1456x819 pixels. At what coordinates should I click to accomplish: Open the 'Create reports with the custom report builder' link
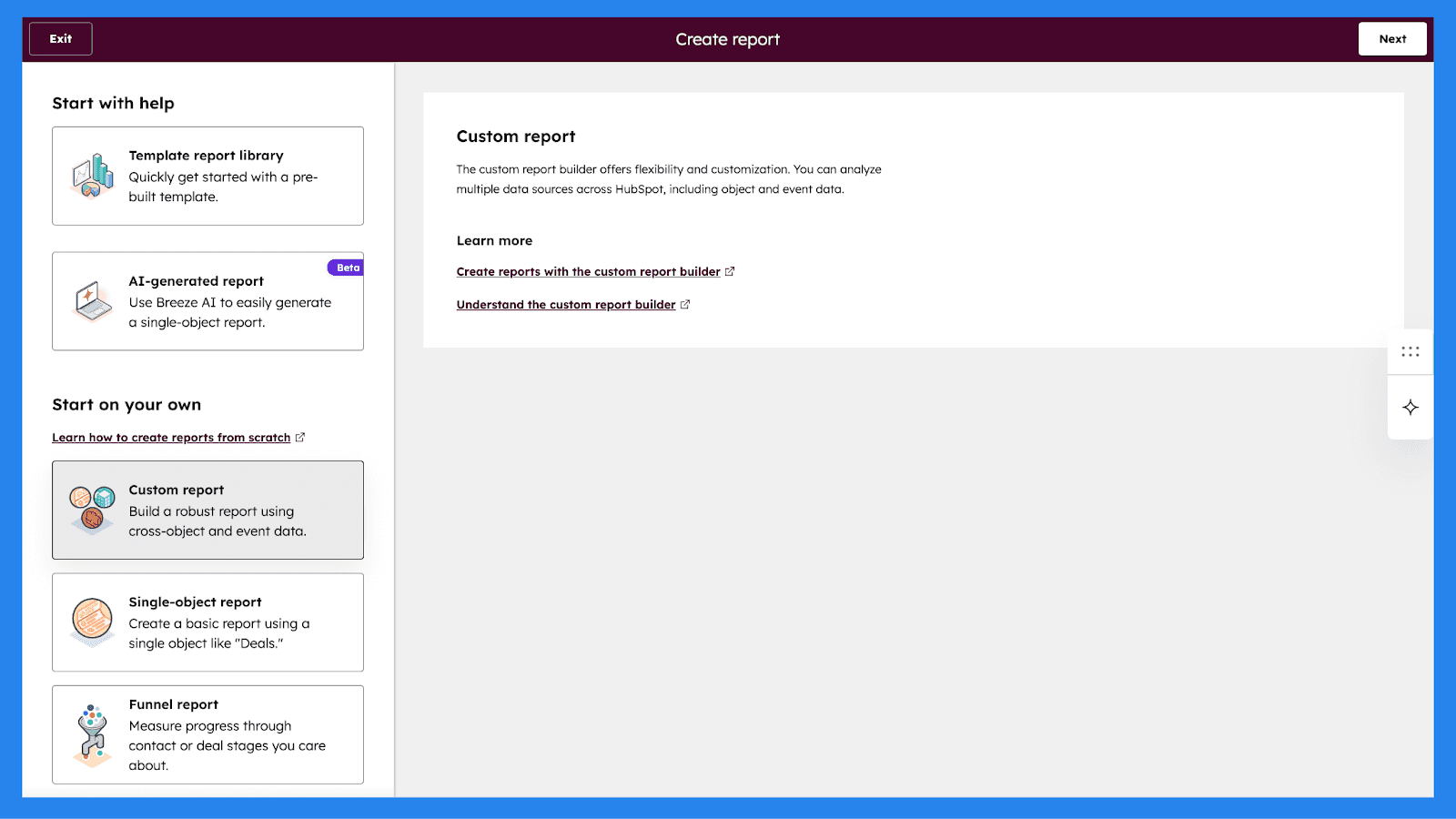[587, 270]
